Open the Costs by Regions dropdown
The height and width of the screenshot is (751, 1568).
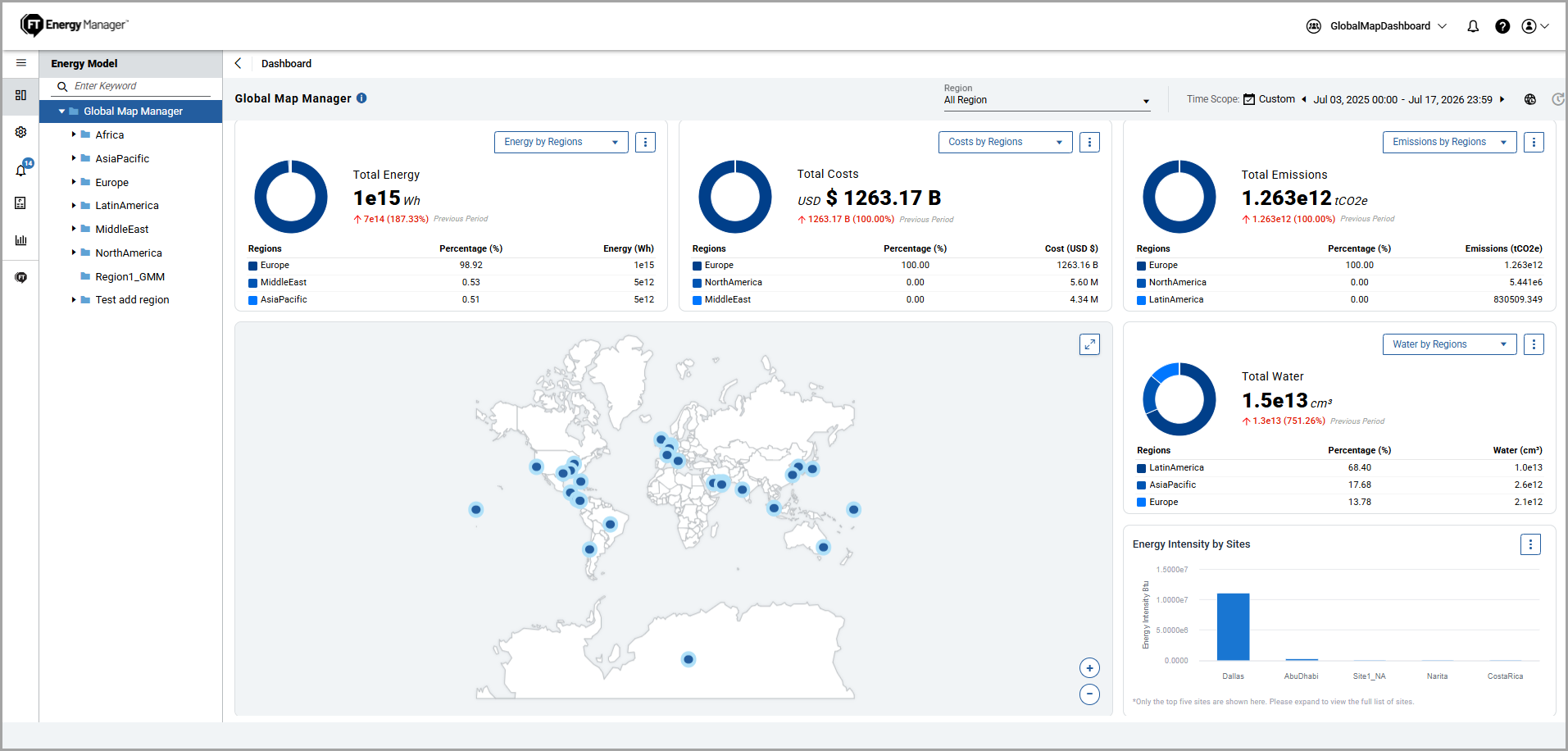(1006, 143)
